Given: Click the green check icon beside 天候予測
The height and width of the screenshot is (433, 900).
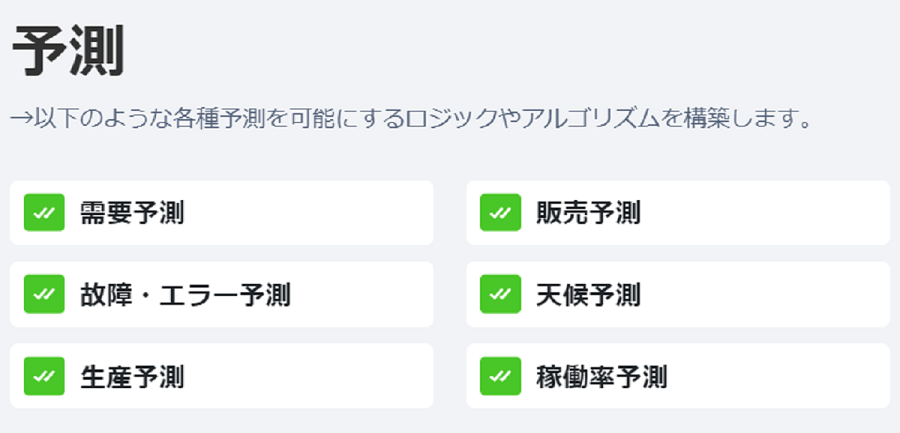Looking at the screenshot, I should tap(501, 294).
